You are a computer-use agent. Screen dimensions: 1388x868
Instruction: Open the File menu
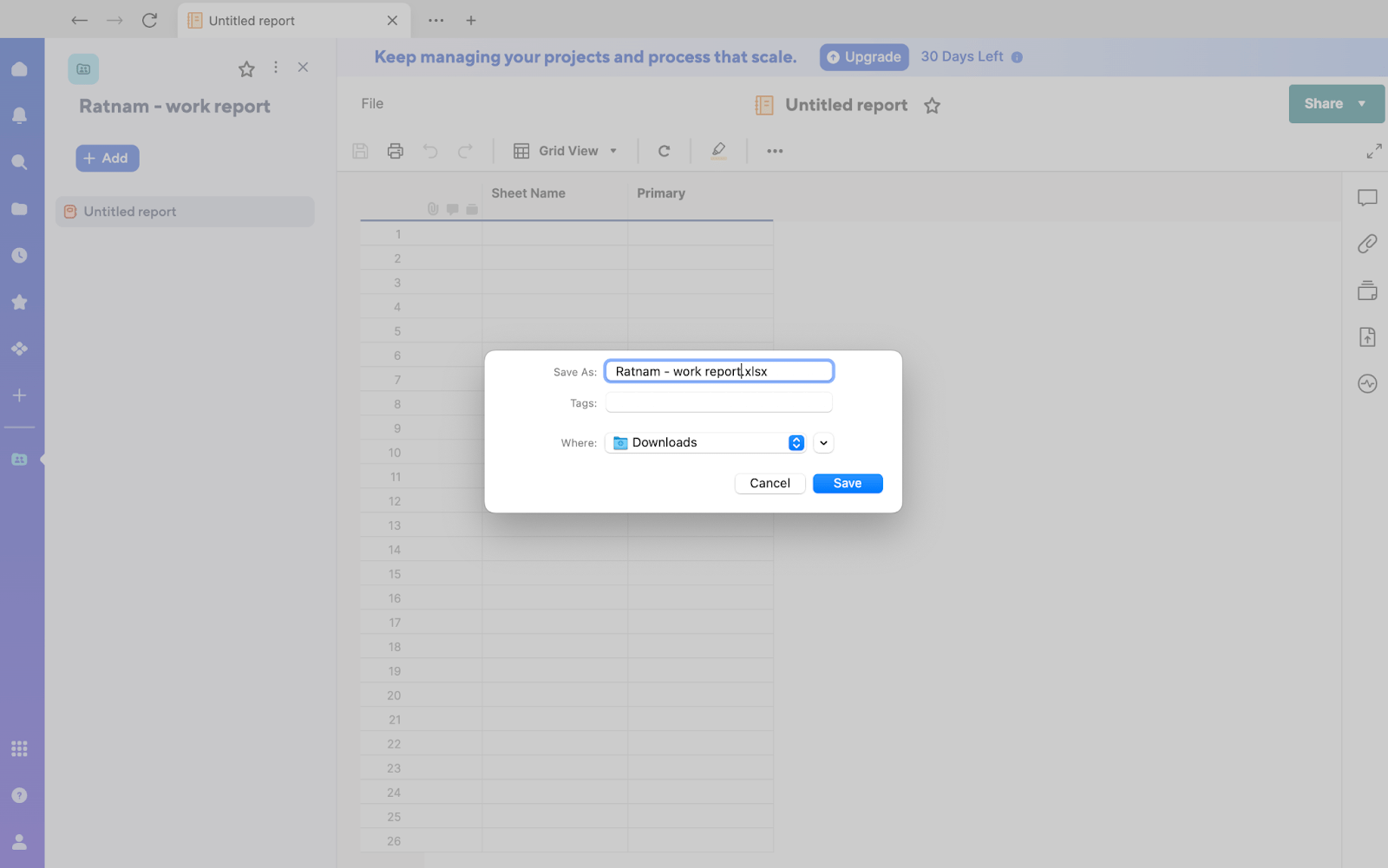pos(371,103)
